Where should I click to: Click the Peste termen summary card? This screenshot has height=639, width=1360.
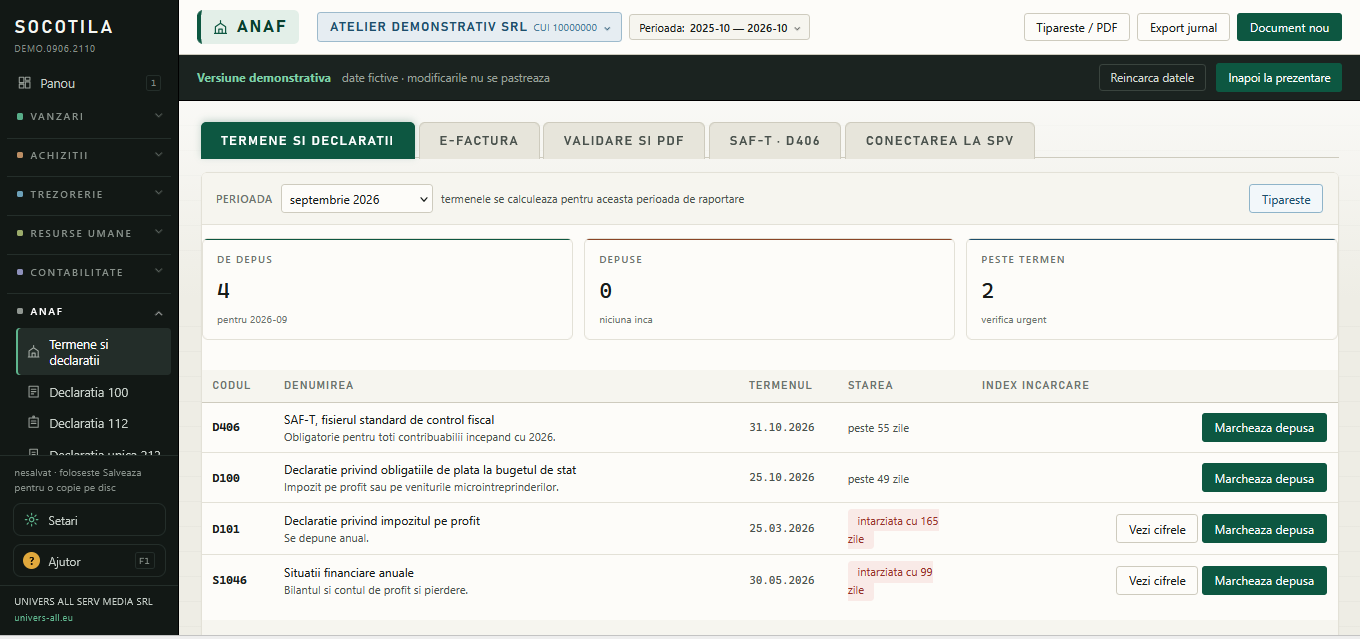click(x=1152, y=289)
